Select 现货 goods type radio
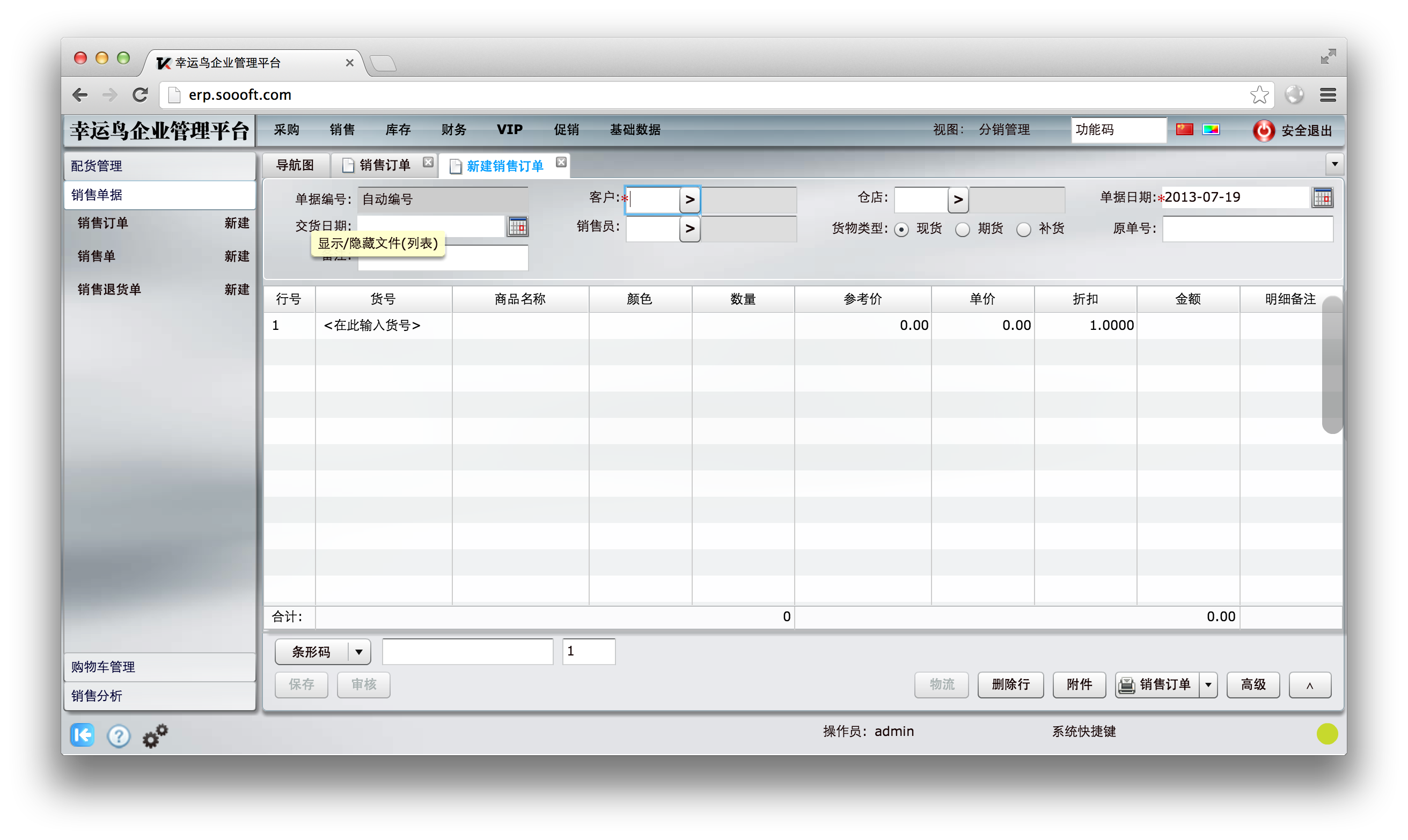The image size is (1408, 840). [901, 230]
